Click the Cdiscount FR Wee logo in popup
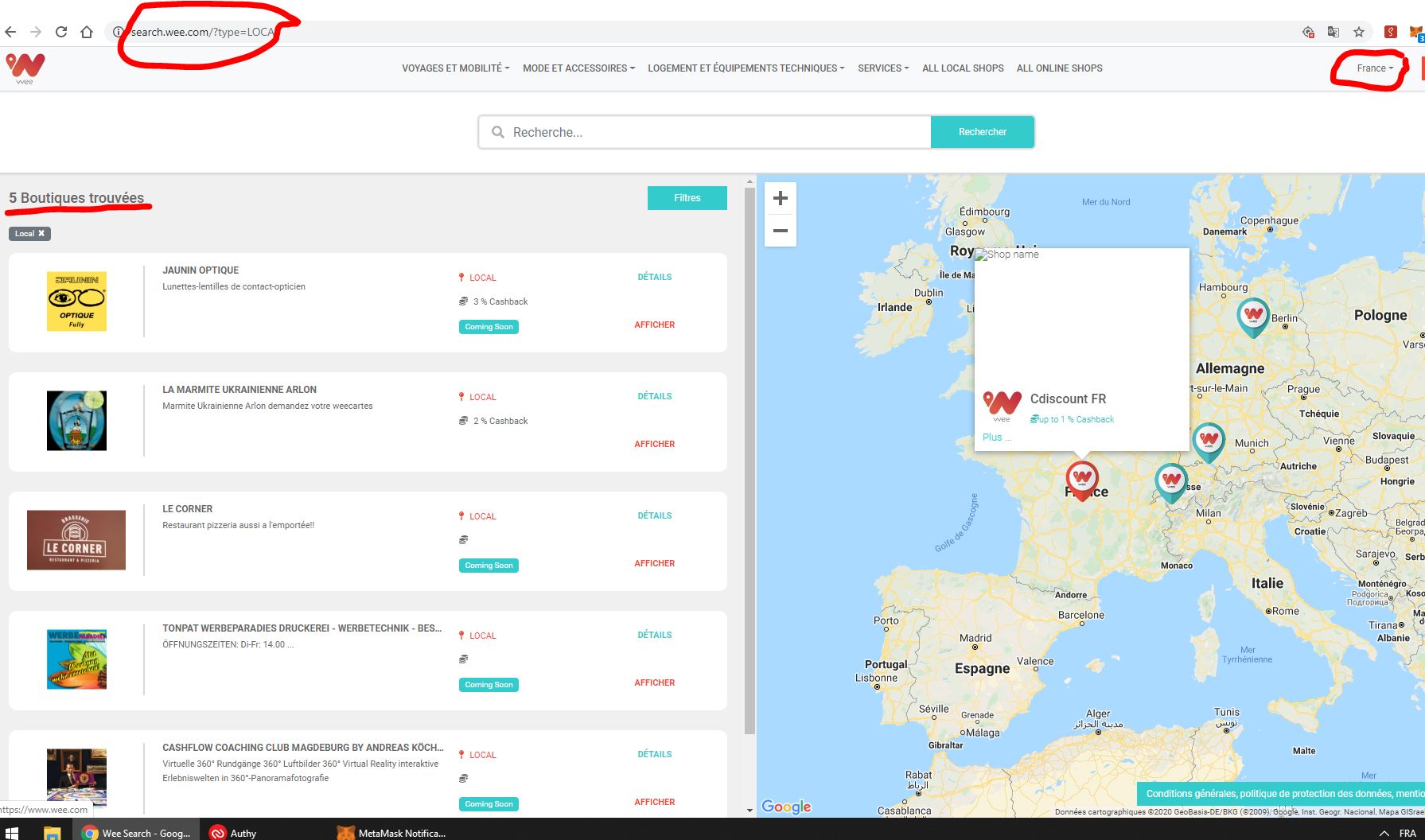This screenshot has width=1425, height=840. [1003, 406]
